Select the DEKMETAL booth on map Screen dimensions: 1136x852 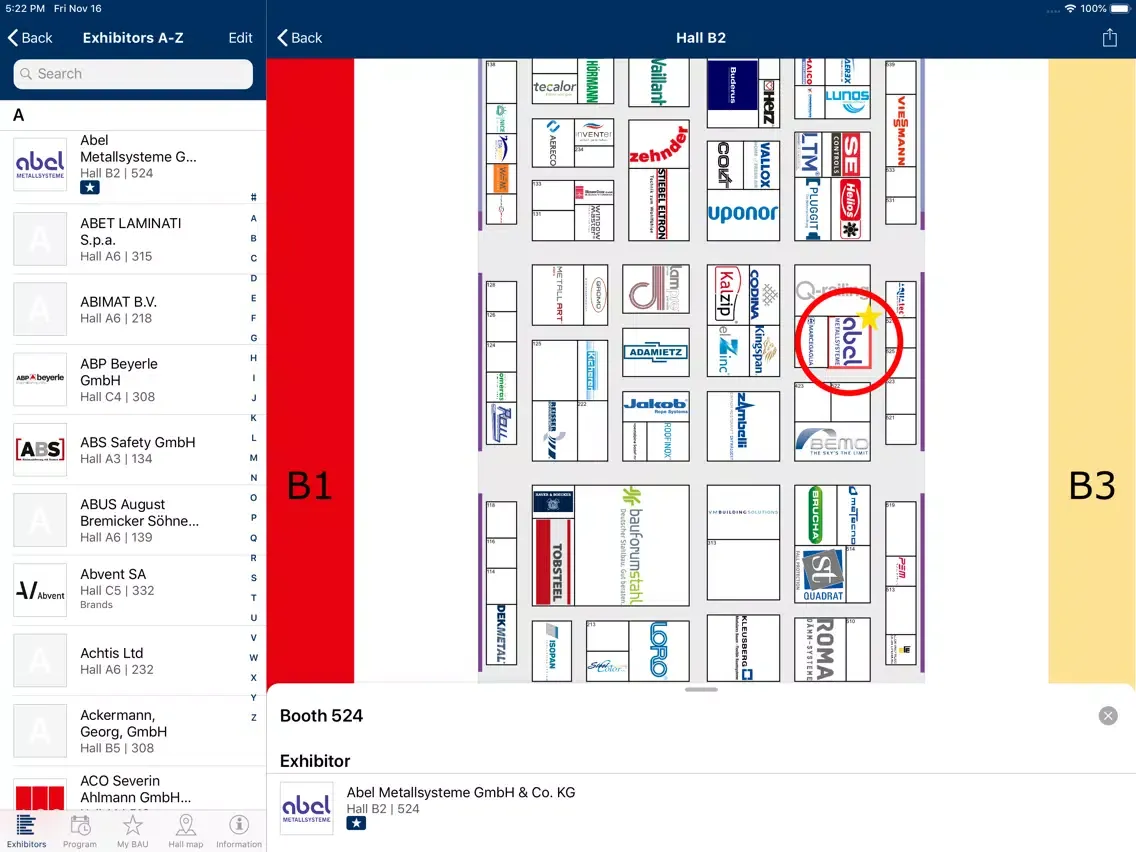coord(501,634)
